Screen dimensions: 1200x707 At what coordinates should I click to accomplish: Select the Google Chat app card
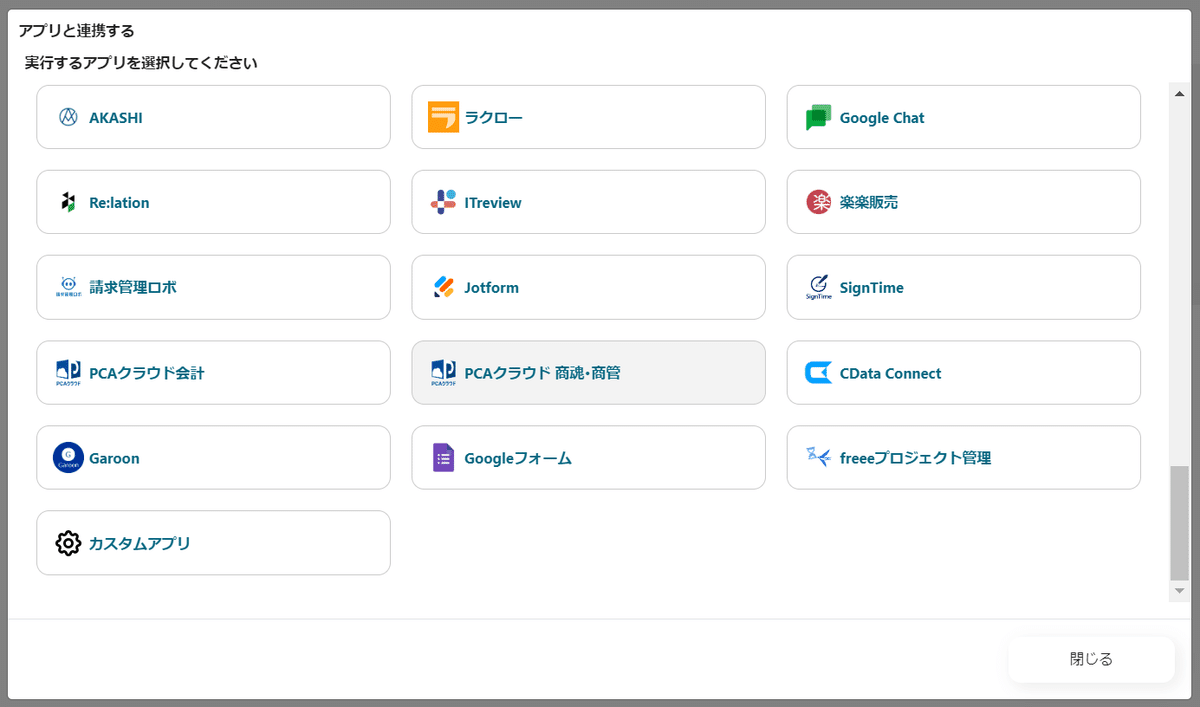963,117
